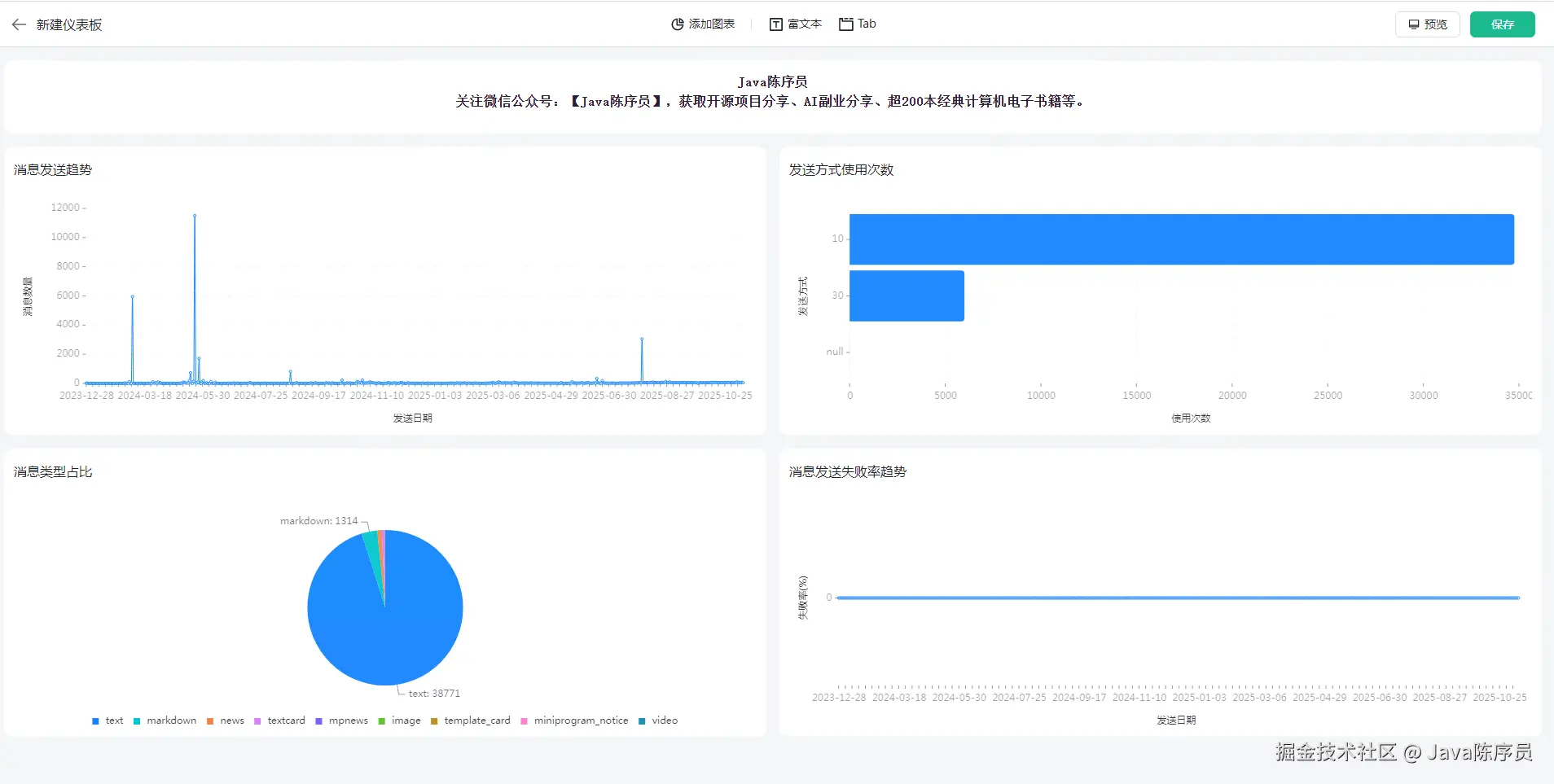Click the back arrow icon
Image resolution: width=1554 pixels, height=784 pixels.
19,24
